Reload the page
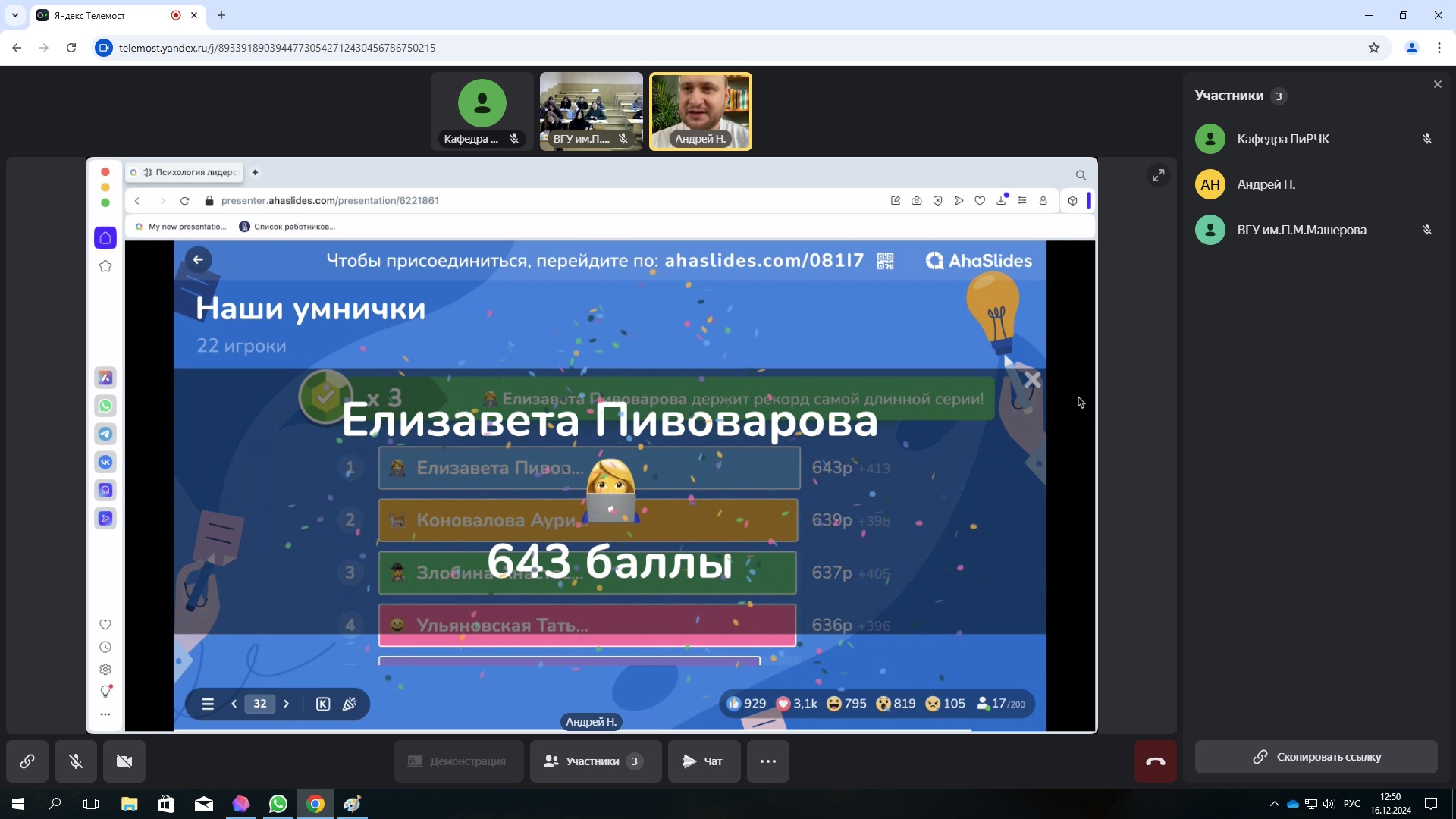The width and height of the screenshot is (1456, 819). (71, 48)
